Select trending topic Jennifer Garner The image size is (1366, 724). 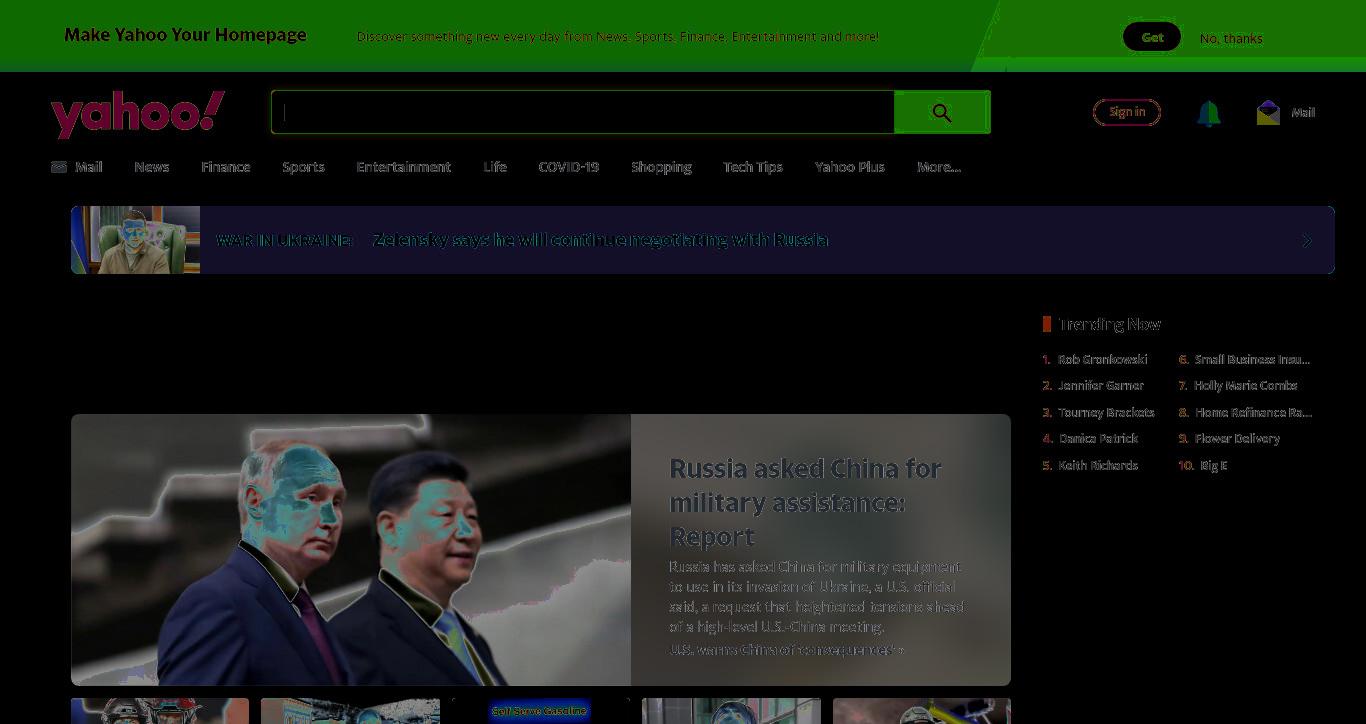1101,385
